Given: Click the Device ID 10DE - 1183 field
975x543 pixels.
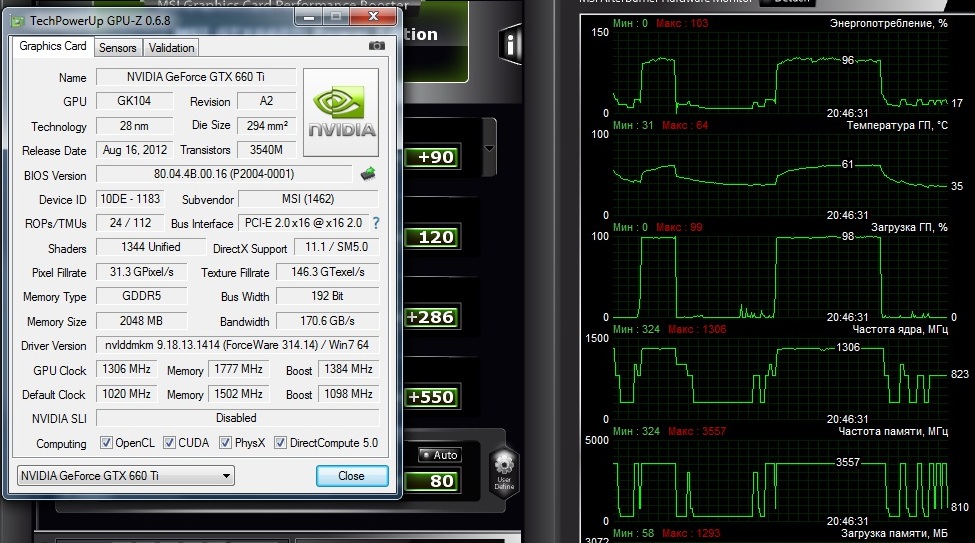Looking at the screenshot, I should pos(130,199).
